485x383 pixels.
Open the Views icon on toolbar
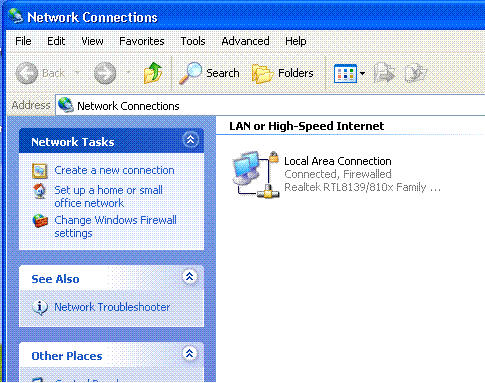(345, 73)
